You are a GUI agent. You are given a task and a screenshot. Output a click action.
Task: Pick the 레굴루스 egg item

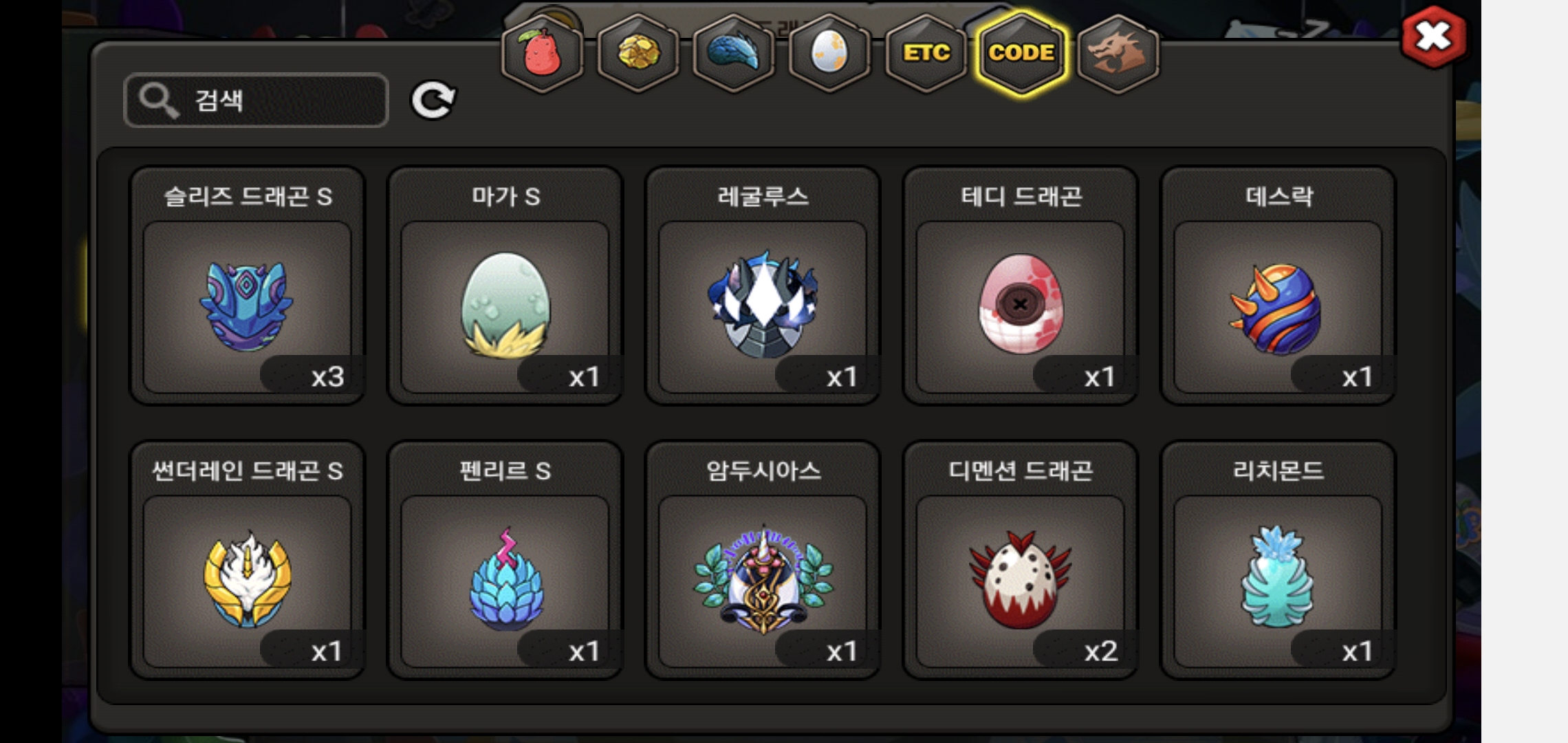[763, 286]
